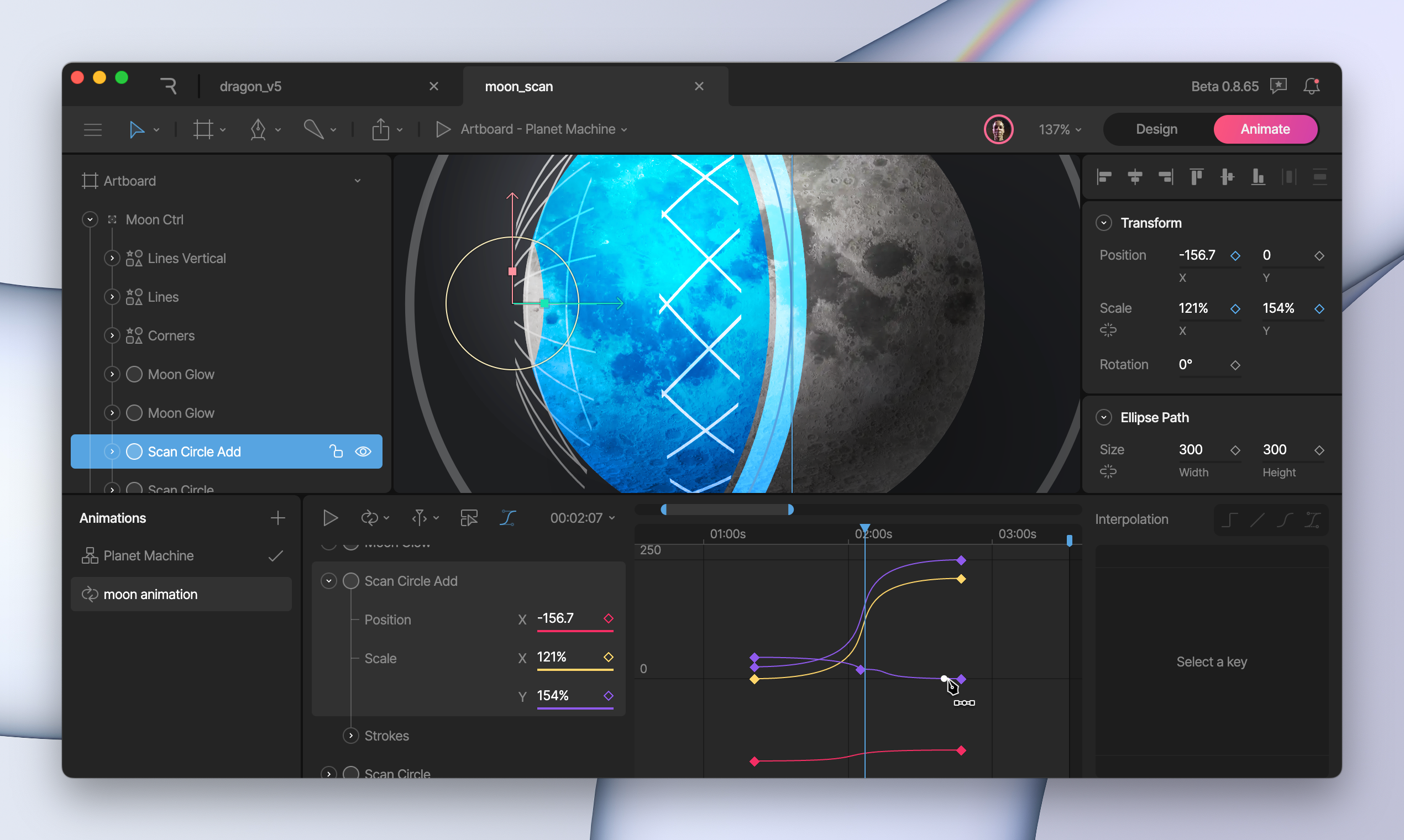The width and height of the screenshot is (1404, 840).
Task: Collapse the Moon Ctrl group
Action: click(x=90, y=219)
